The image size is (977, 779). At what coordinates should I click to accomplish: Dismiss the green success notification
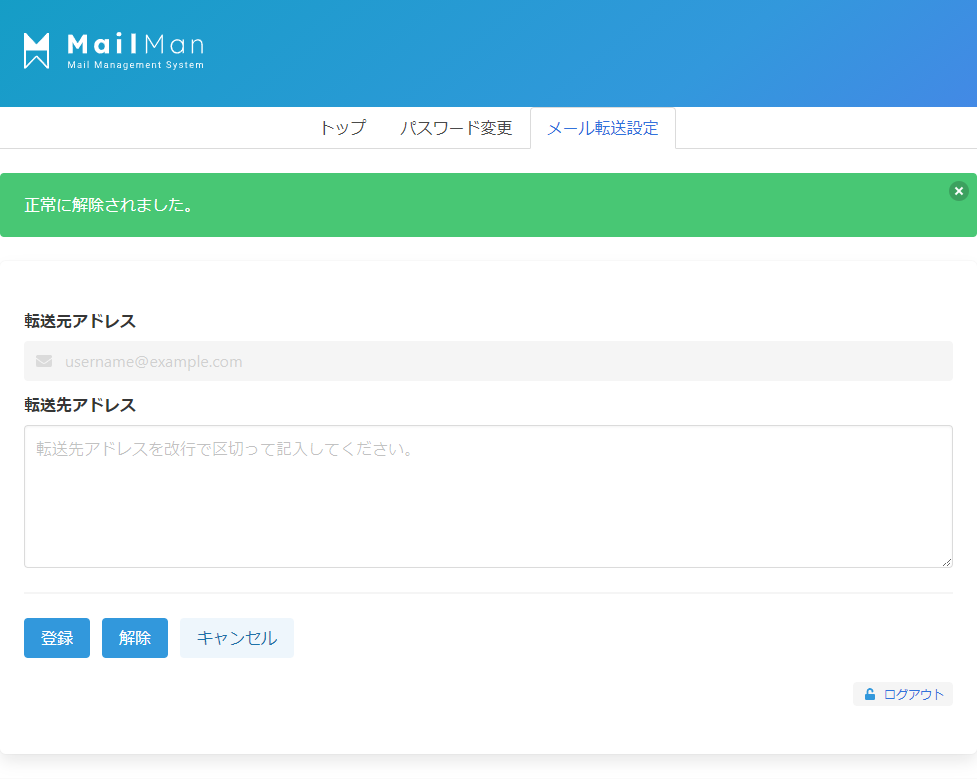coord(958,191)
